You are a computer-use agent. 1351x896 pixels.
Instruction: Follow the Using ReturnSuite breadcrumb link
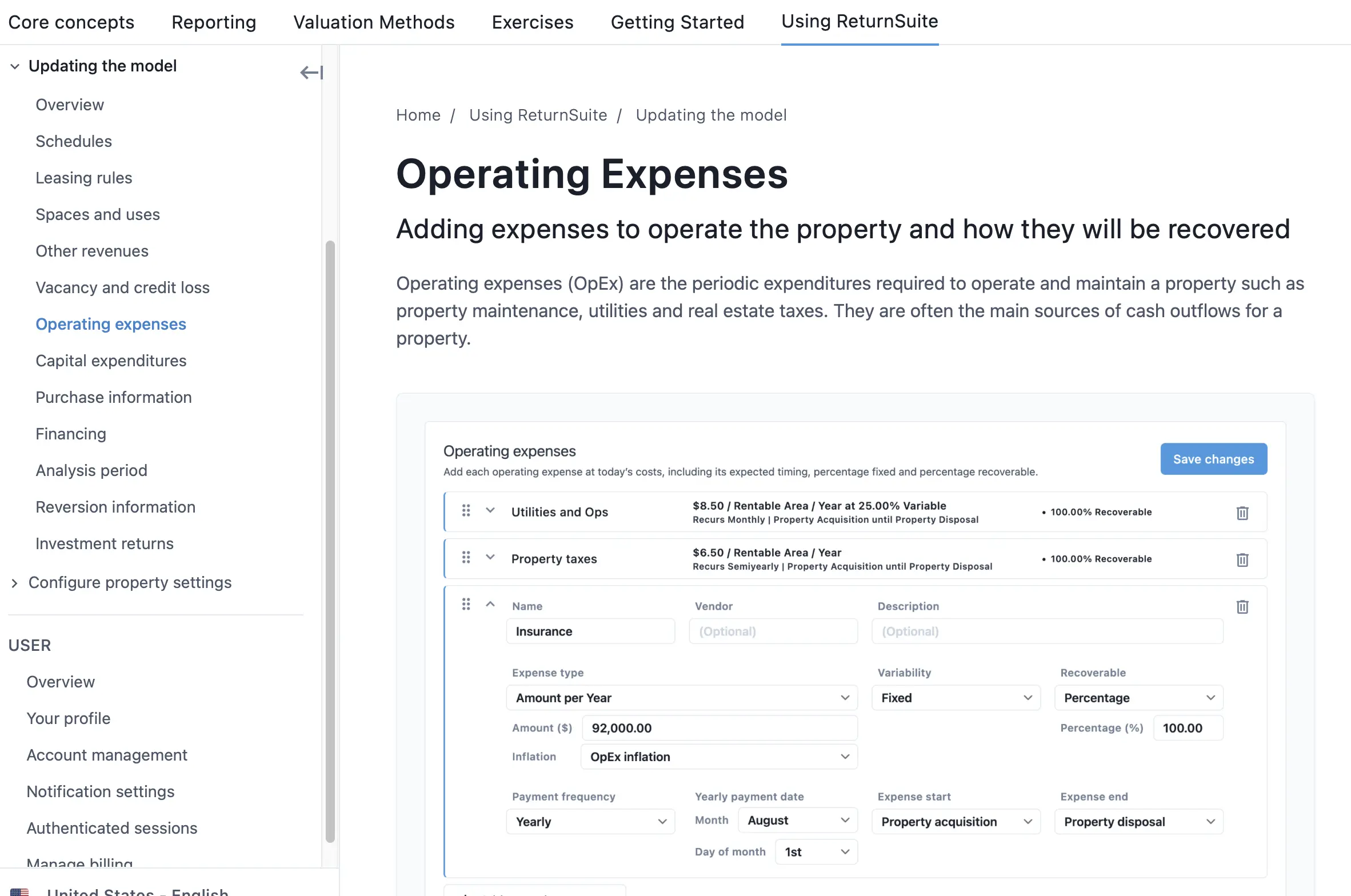pos(538,115)
